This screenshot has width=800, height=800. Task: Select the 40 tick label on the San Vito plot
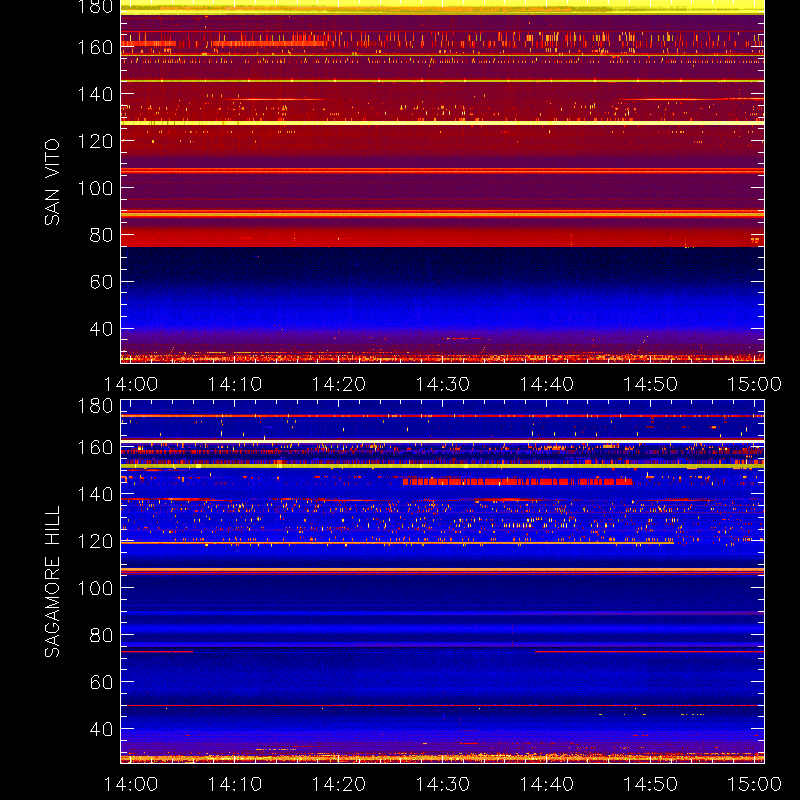pyautogui.click(x=101, y=329)
